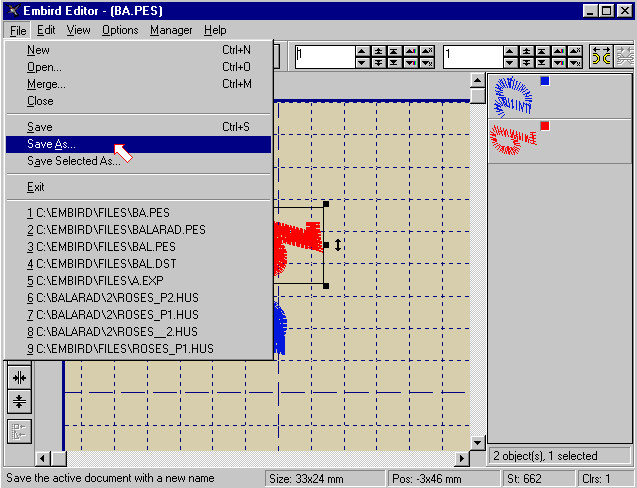Click the down-arrow with color stripe in the first group
The width and height of the screenshot is (637, 488).
[411, 63]
